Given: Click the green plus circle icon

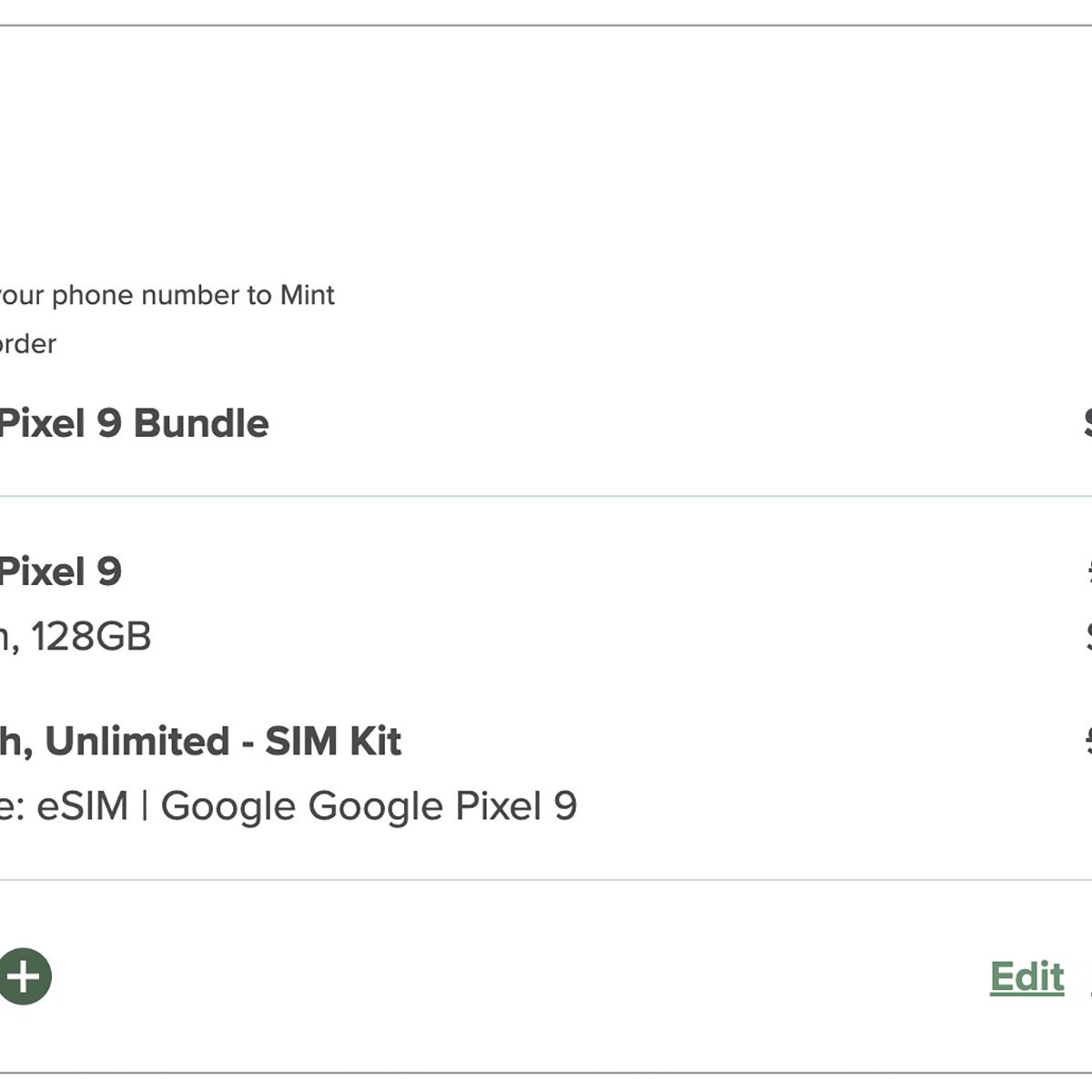Looking at the screenshot, I should pos(25,976).
